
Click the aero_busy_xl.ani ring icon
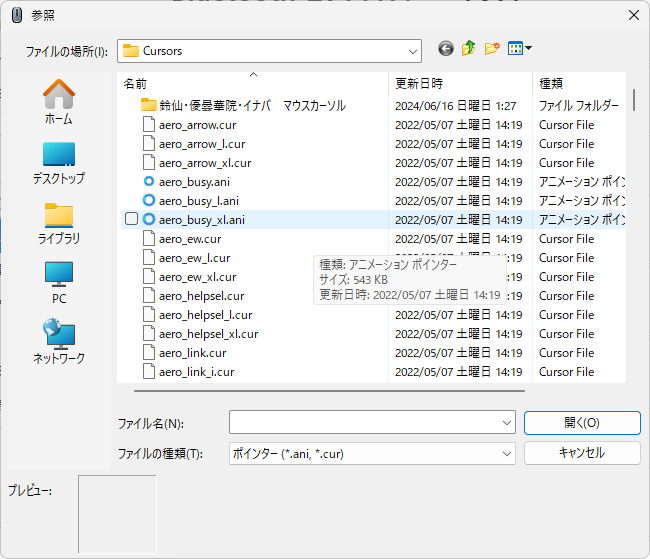[148, 219]
